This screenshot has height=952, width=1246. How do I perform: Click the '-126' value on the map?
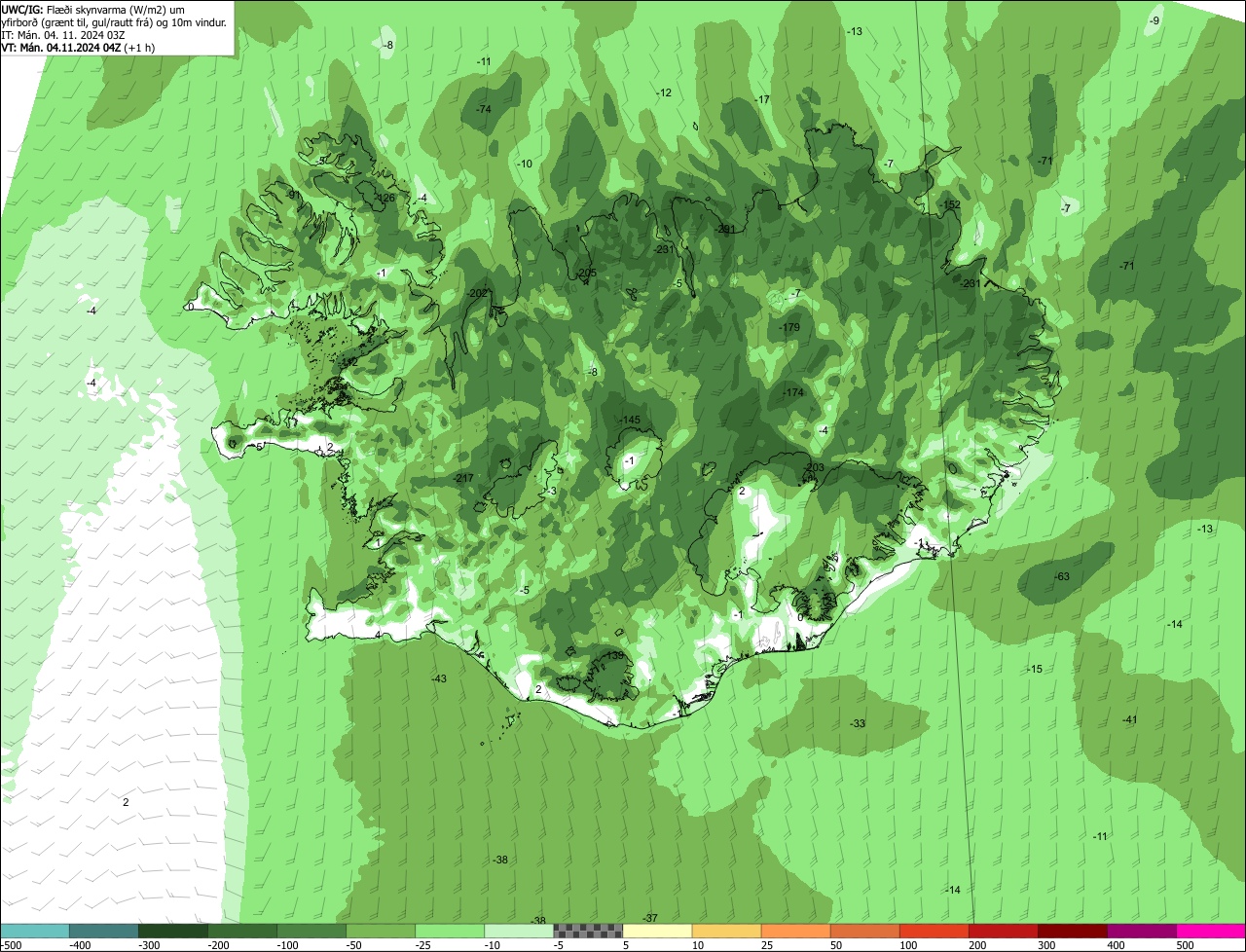pos(385,199)
